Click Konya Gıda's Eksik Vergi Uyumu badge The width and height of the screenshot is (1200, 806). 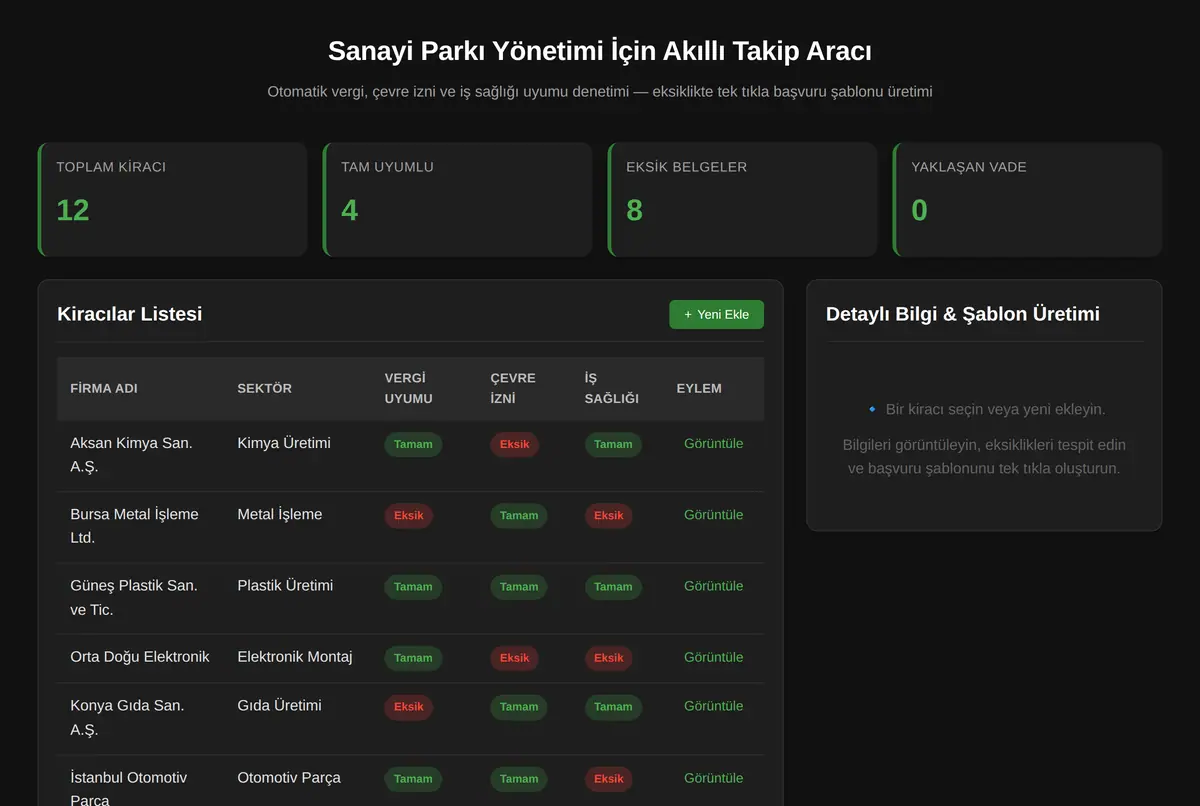[408, 707]
